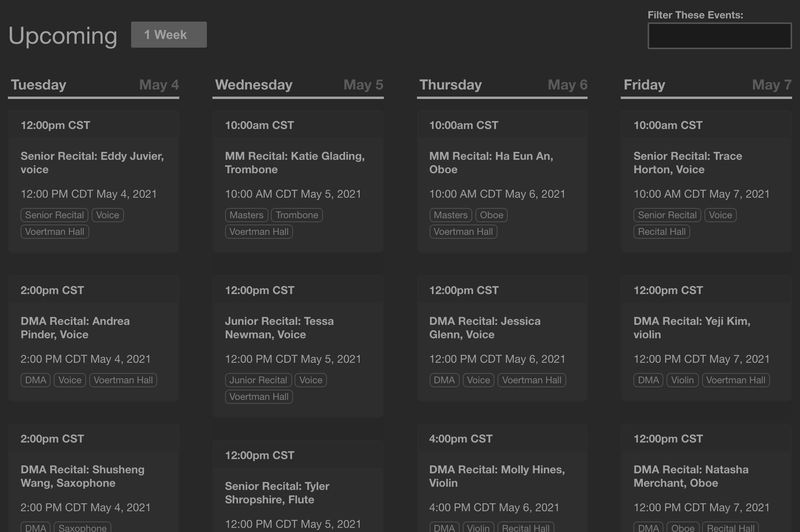
Task: Open DMA Recital: Jessica Glenn, Voice event
Action: click(485, 328)
